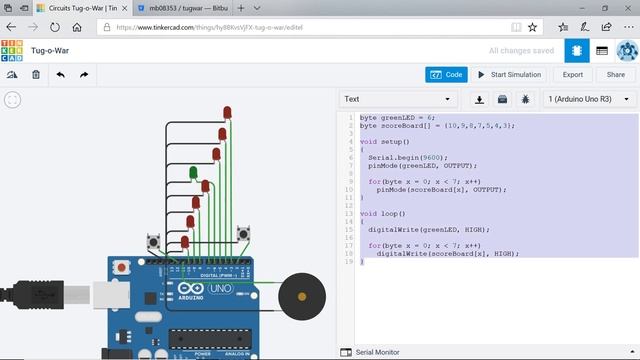Click the Export button
Screen dimensions: 640x360
[573, 75]
